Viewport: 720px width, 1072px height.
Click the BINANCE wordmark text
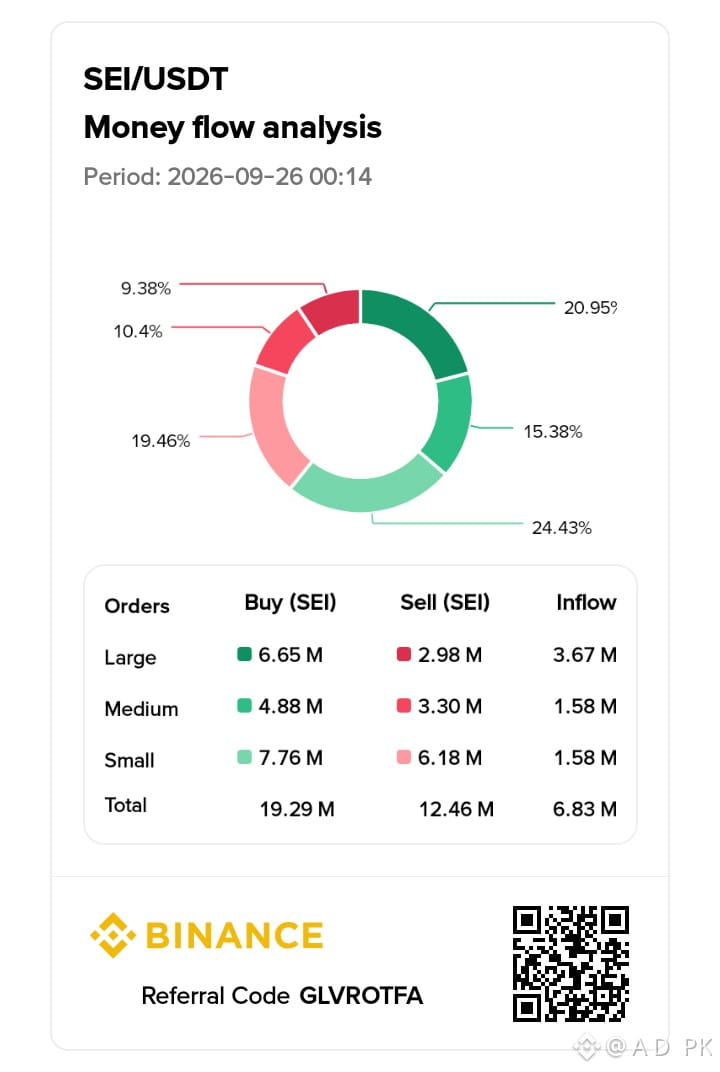pos(235,936)
